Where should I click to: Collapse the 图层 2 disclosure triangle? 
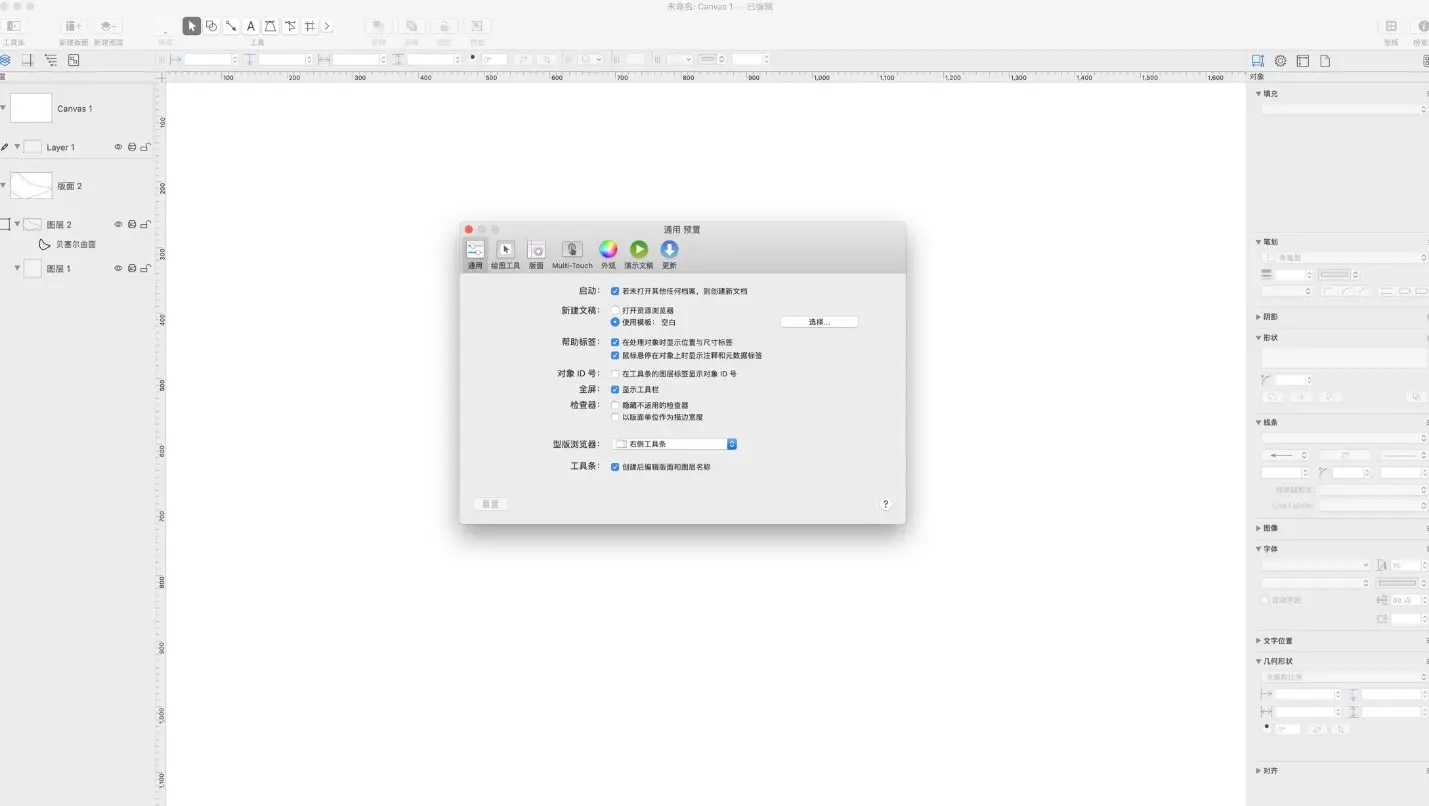click(x=17, y=224)
